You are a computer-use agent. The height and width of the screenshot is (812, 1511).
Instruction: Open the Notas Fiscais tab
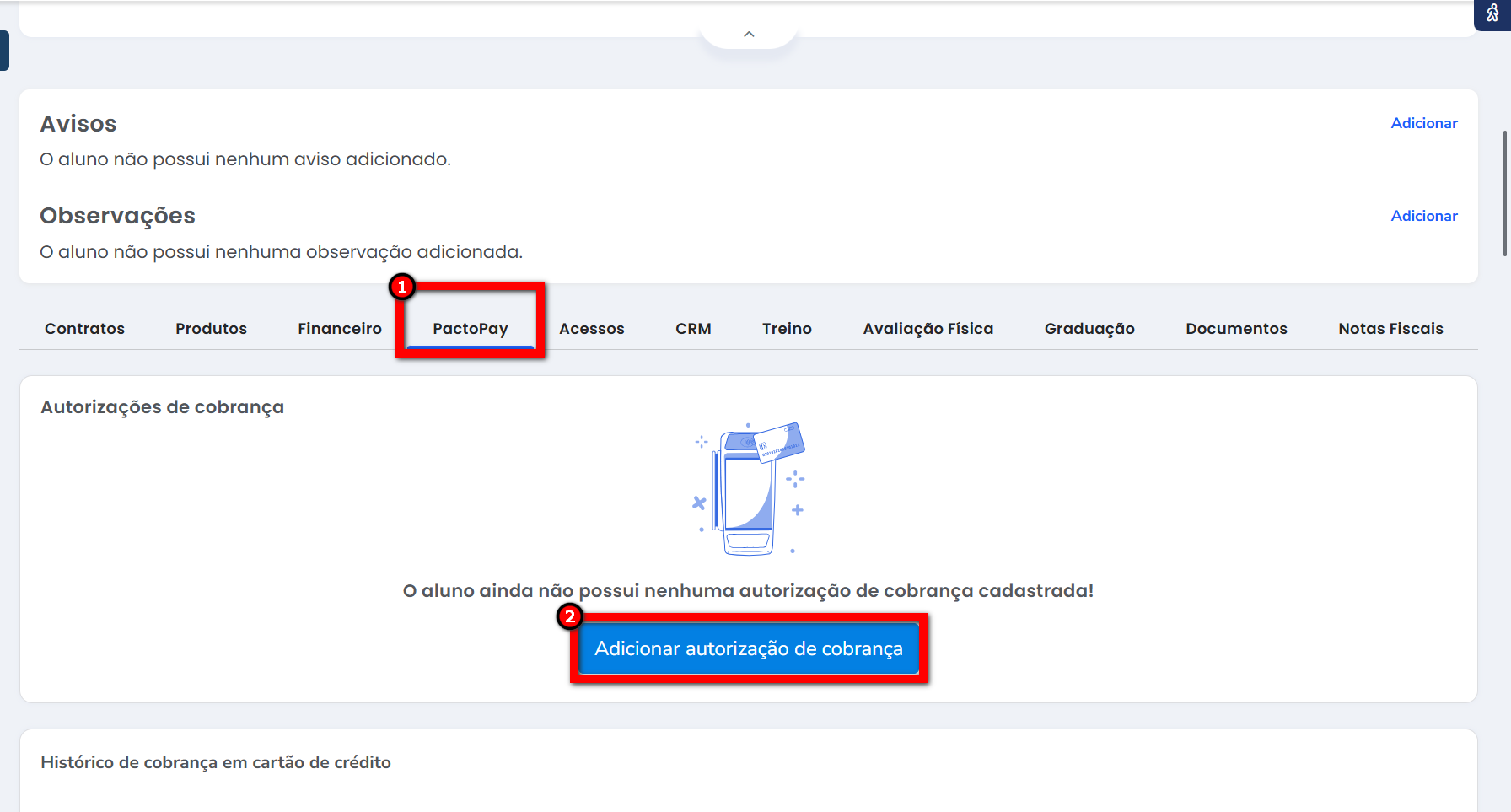(x=1390, y=329)
